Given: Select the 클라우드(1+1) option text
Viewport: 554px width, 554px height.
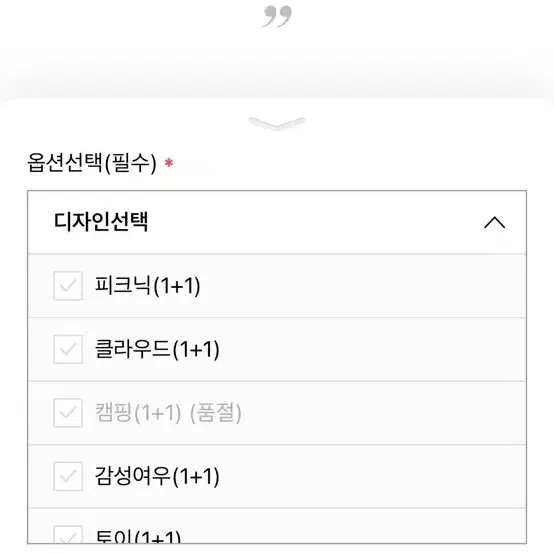Looking at the screenshot, I should click(x=157, y=349).
